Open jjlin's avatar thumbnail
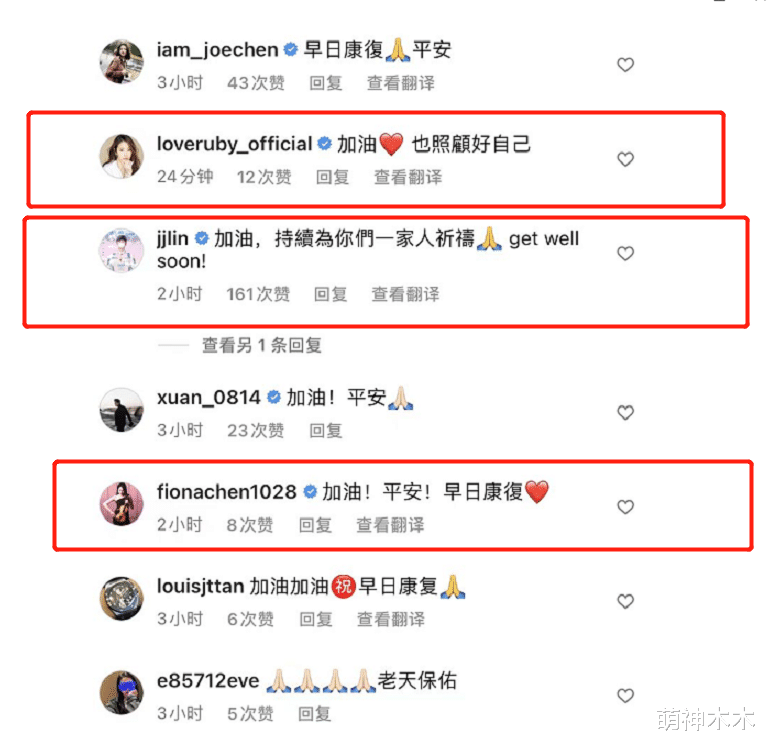This screenshot has width=768, height=748. point(121,250)
